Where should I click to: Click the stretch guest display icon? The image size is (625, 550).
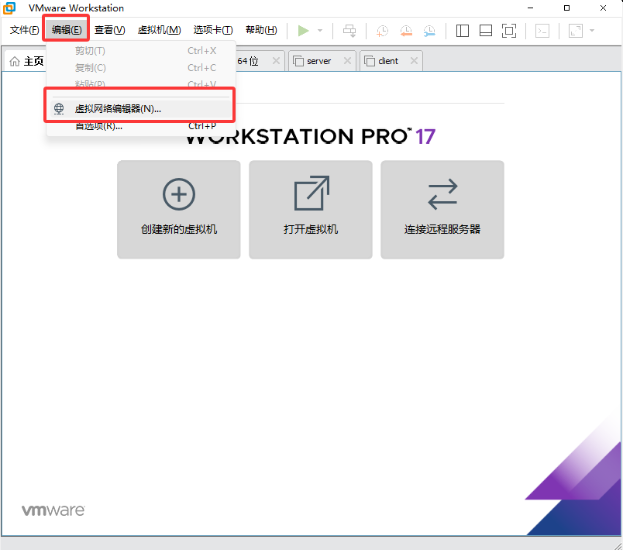pyautogui.click(x=575, y=31)
